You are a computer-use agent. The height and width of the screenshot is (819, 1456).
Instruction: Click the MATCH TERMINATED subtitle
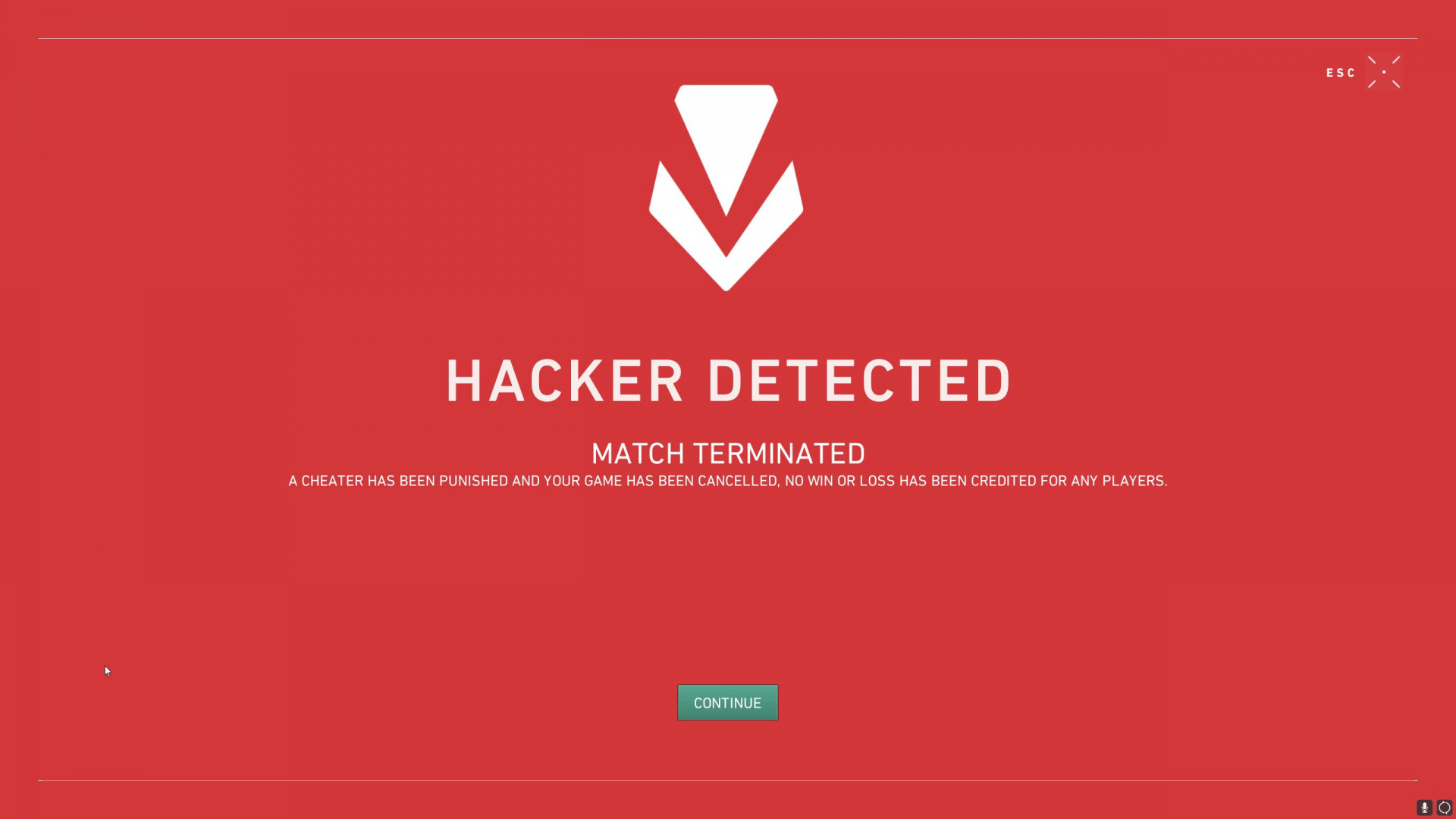pyautogui.click(x=728, y=453)
